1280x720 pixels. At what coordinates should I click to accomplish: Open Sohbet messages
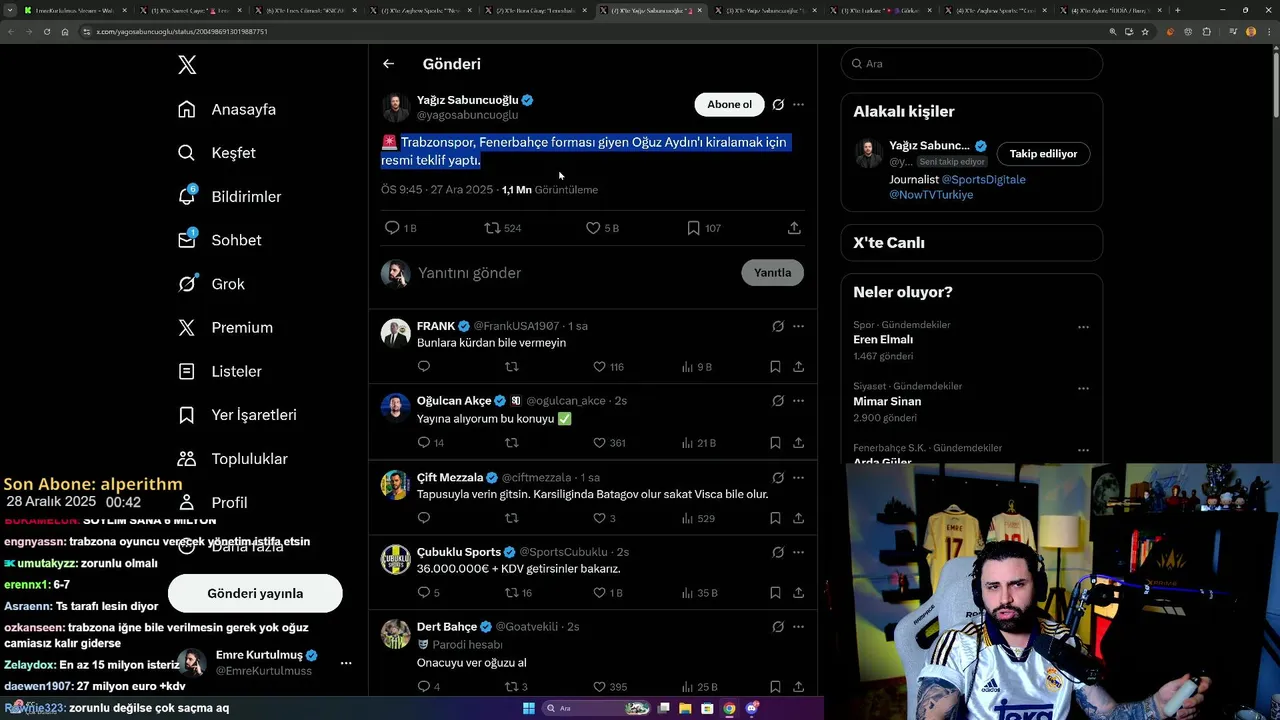219,240
